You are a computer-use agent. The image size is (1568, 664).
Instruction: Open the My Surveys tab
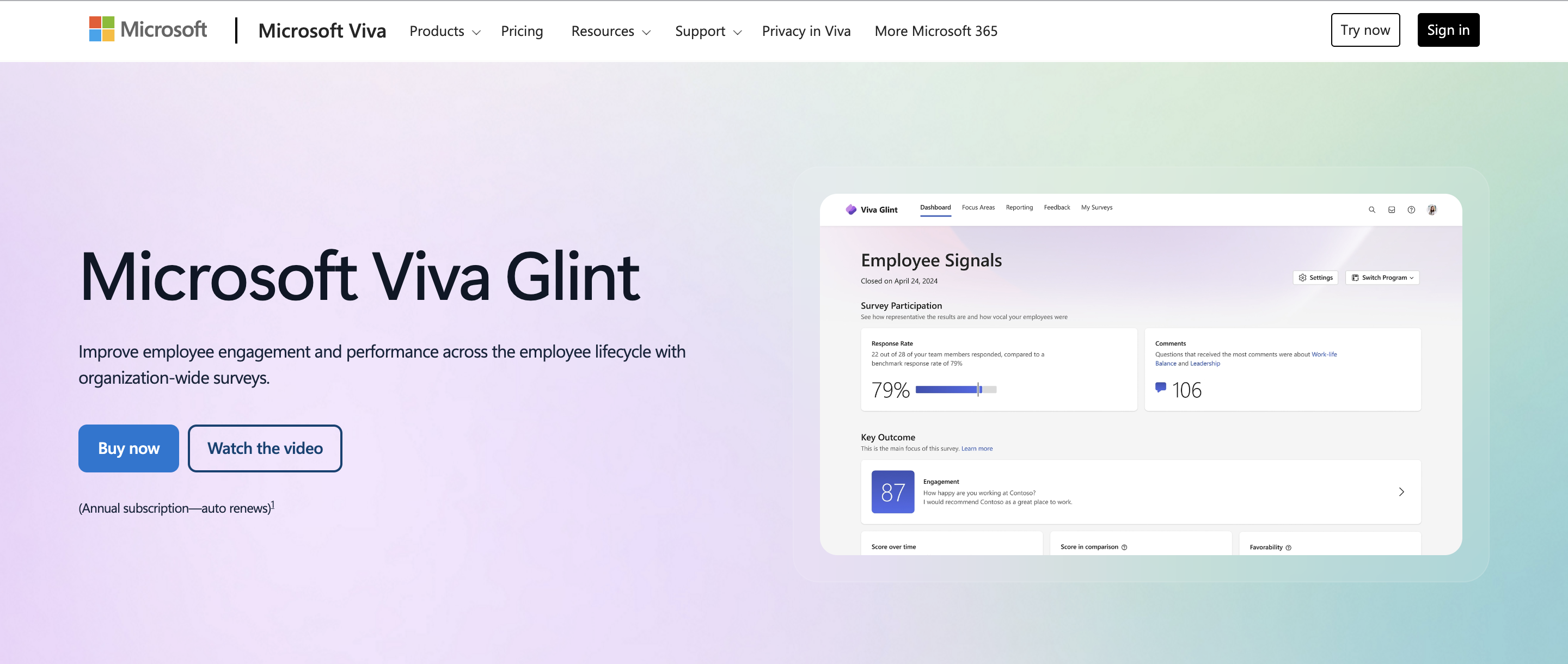[1097, 207]
